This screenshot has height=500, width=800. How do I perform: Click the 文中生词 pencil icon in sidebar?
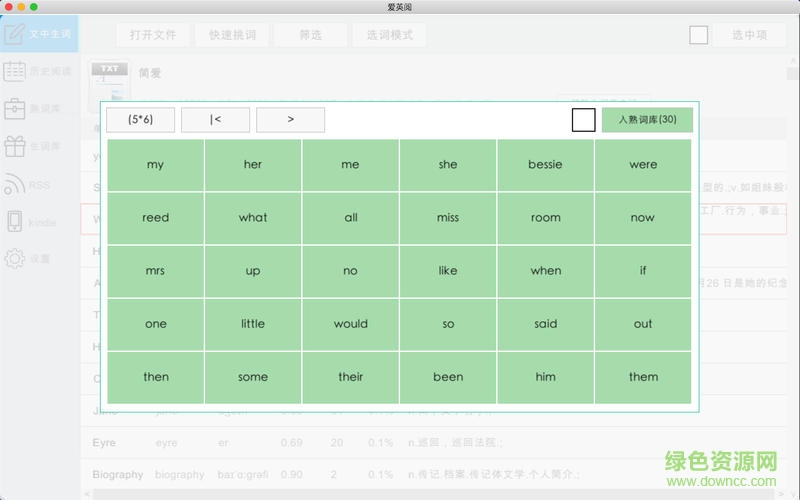[14, 34]
